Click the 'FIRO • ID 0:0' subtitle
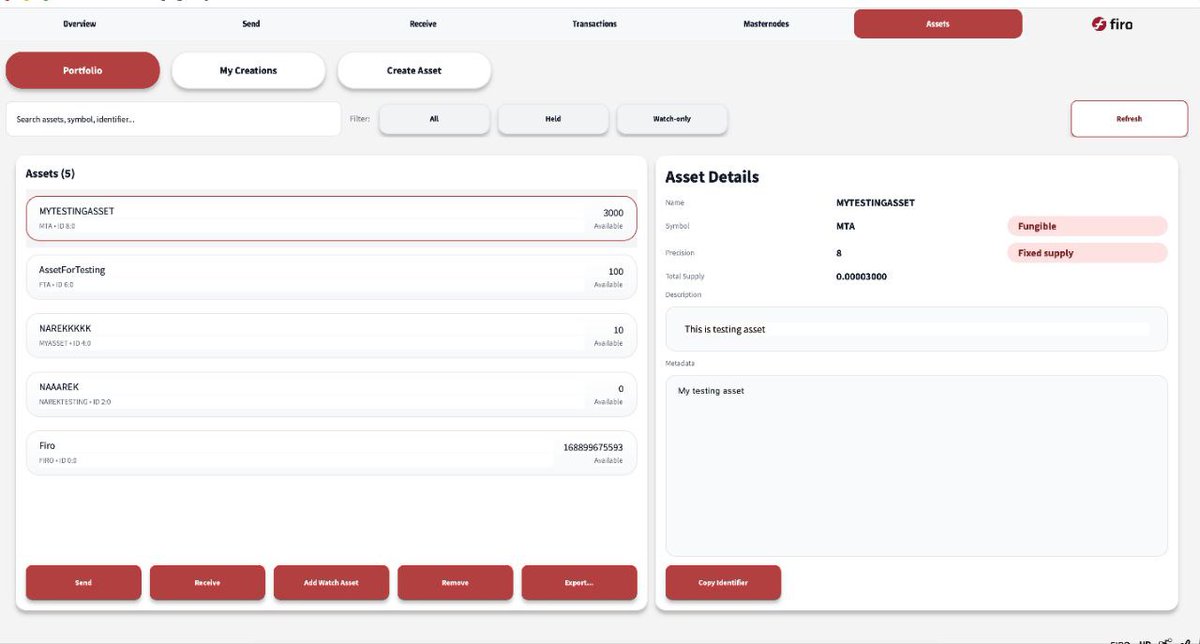The height and width of the screenshot is (644, 1200). (x=58, y=461)
